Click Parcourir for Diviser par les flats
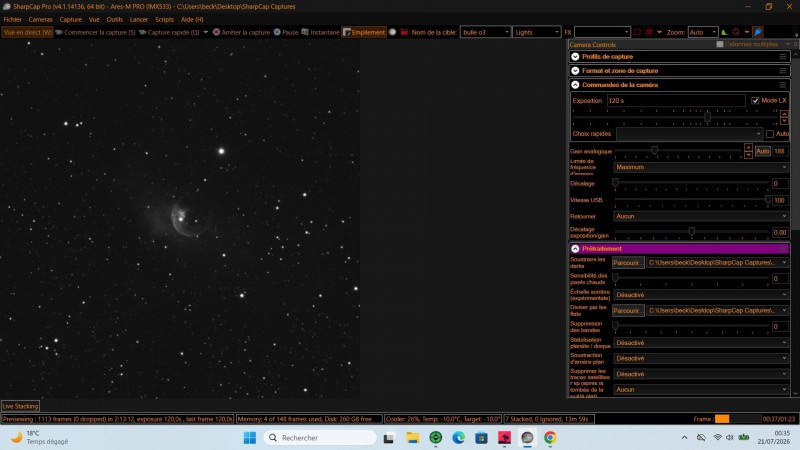Screen dimensions: 800x450 point(628,310)
